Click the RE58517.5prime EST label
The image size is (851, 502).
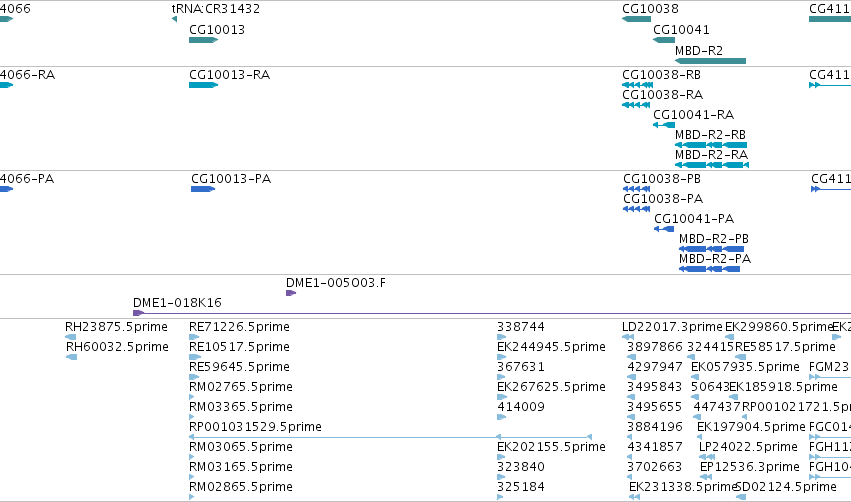(x=785, y=347)
